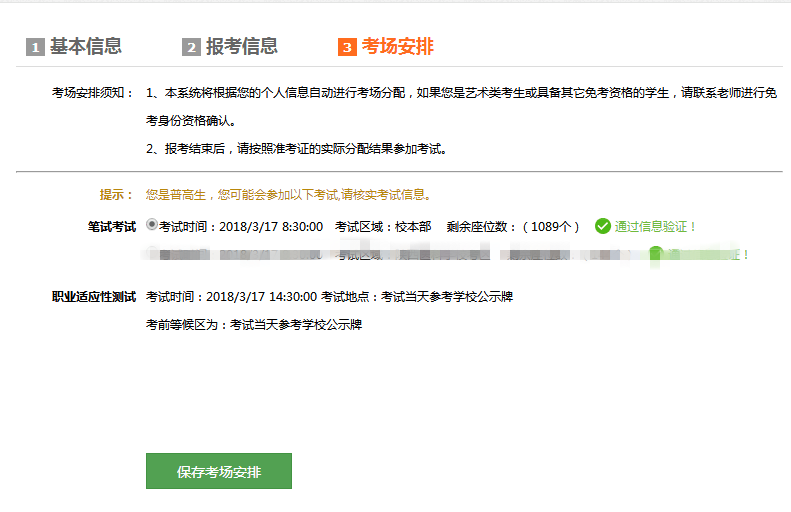Viewport: 791px width, 512px height.
Task: Click the 考场安排须知 heading label
Action: [93, 93]
